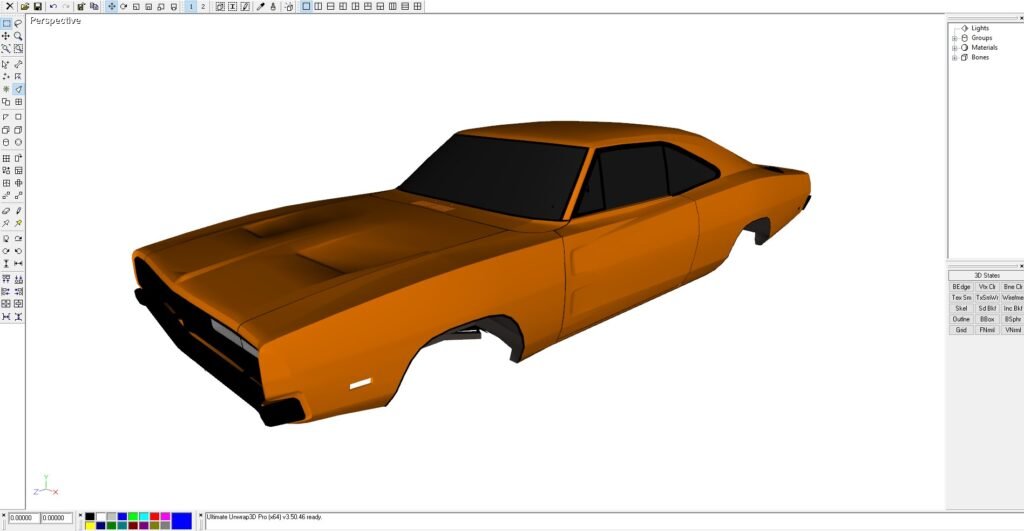Choose the rectangle select tool

pyautogui.click(x=6, y=23)
